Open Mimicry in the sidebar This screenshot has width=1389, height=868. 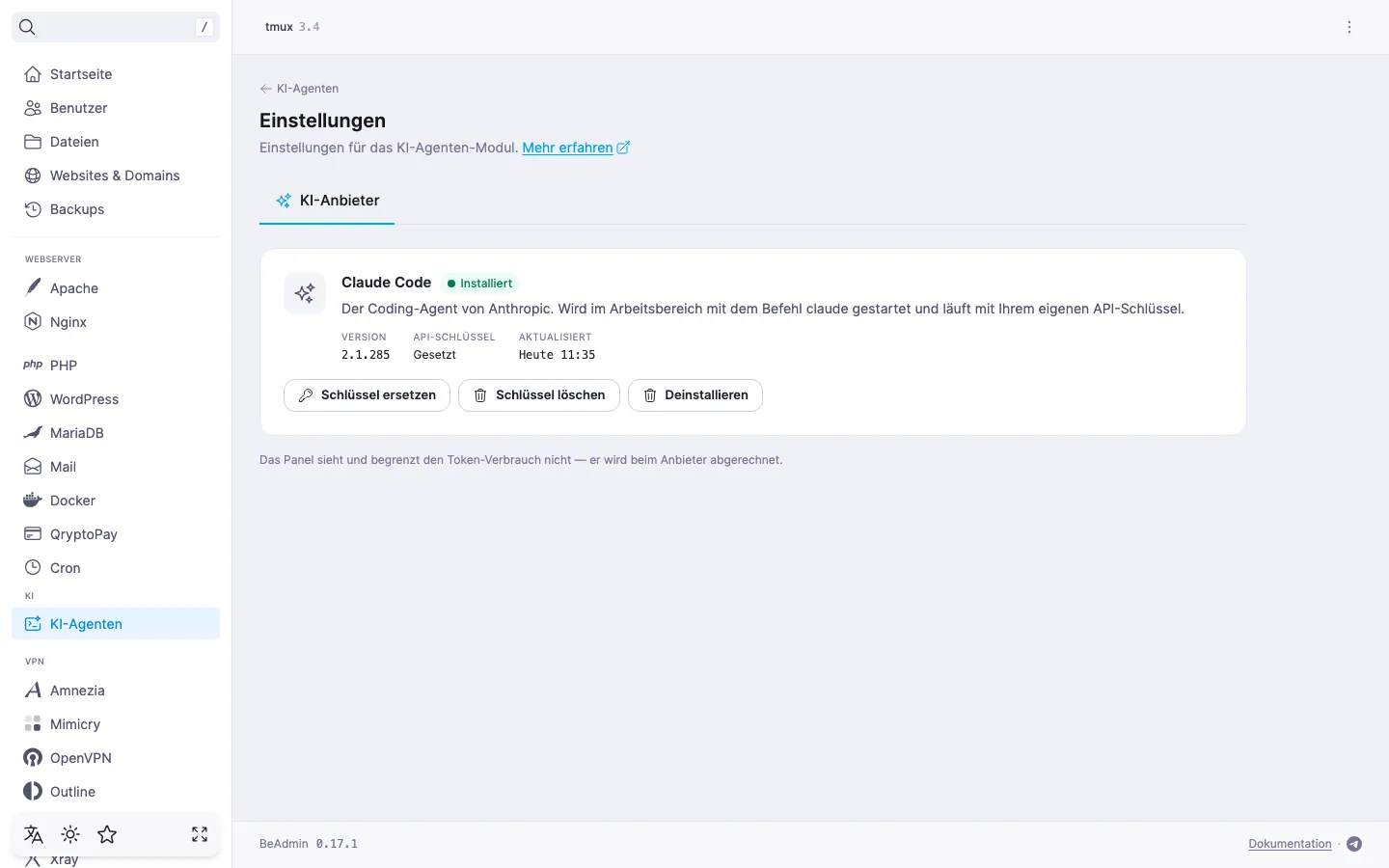pos(116,724)
